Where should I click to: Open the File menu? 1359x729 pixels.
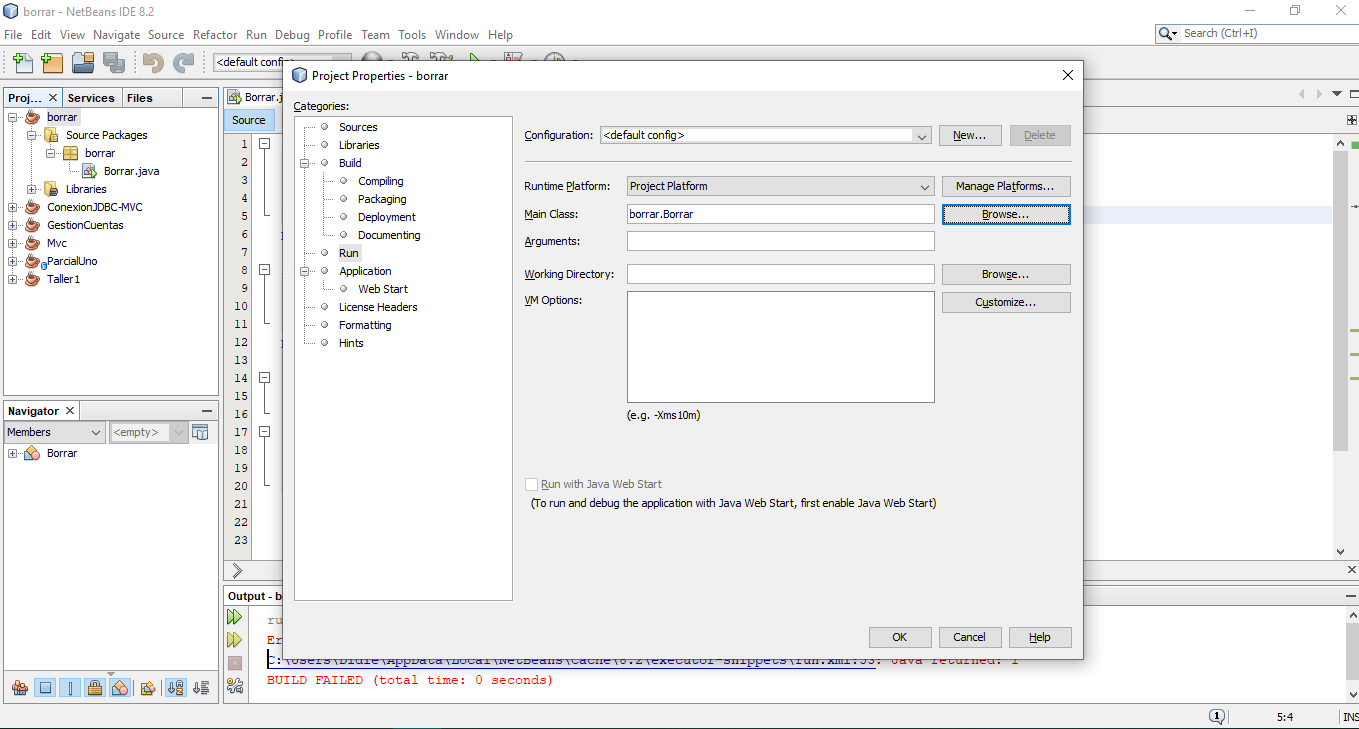[13, 34]
